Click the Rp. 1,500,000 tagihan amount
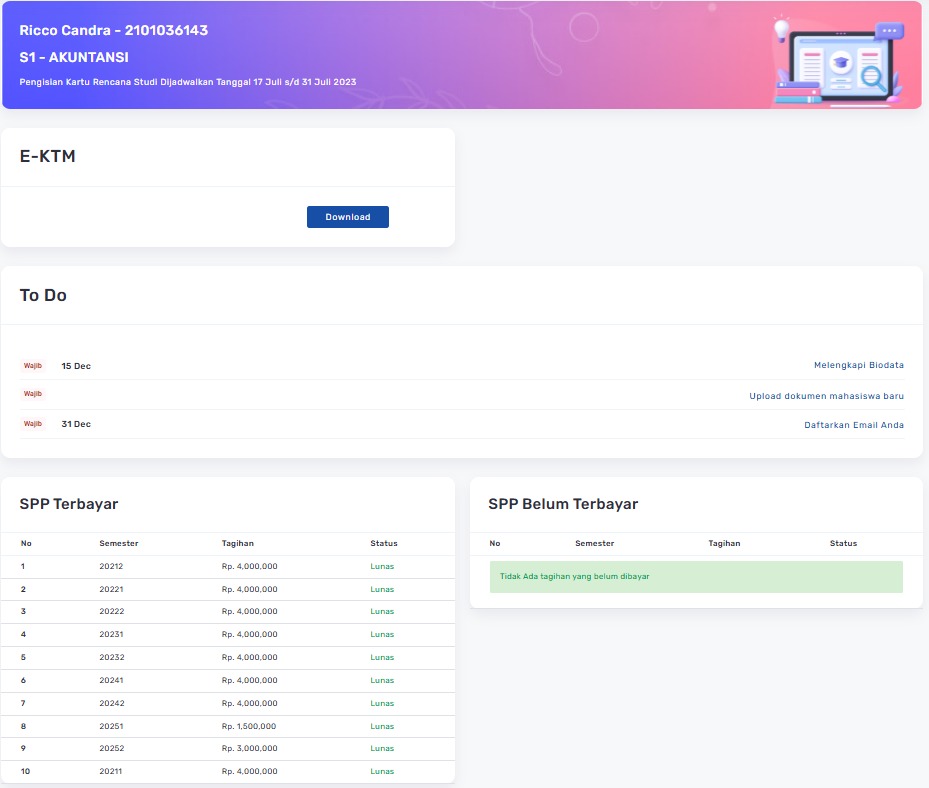Image resolution: width=929 pixels, height=788 pixels. coord(249,726)
